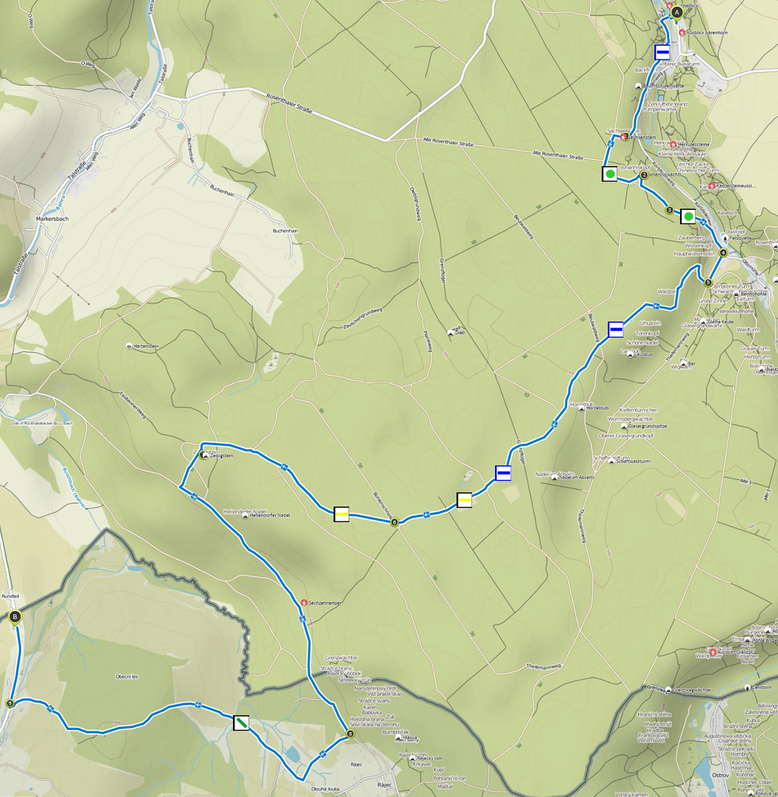Click yellow stripe trail sign right of waypoint 6
The height and width of the screenshot is (797, 778).
[464, 500]
